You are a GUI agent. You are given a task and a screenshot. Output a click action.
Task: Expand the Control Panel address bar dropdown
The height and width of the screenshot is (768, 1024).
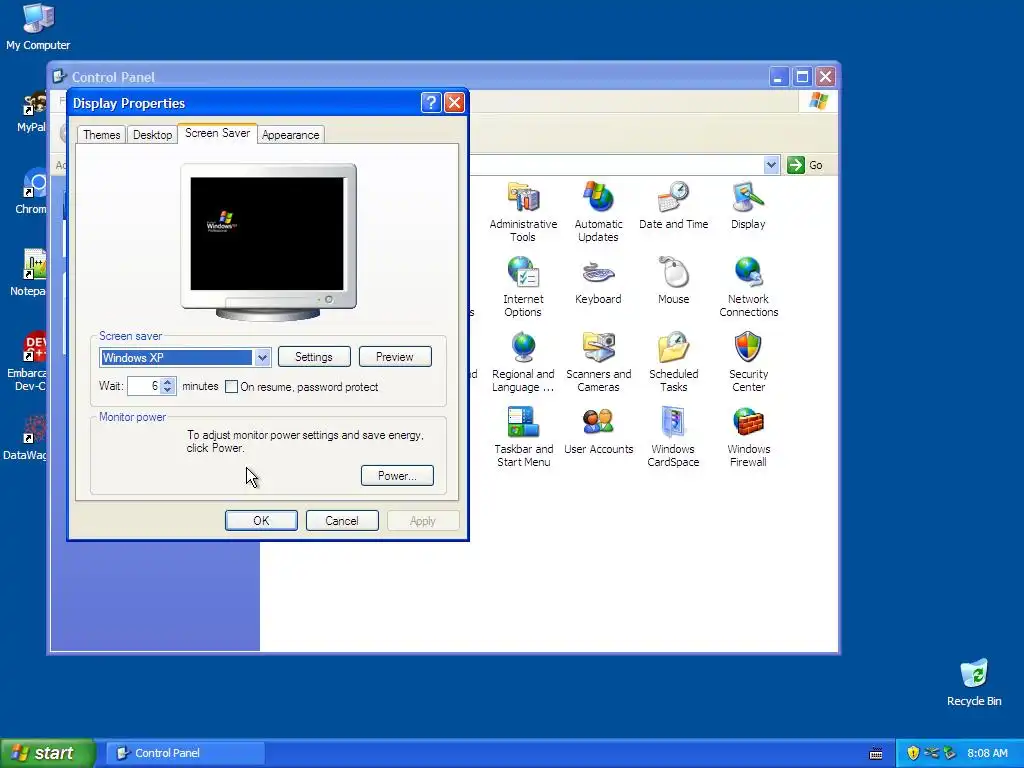coord(771,165)
